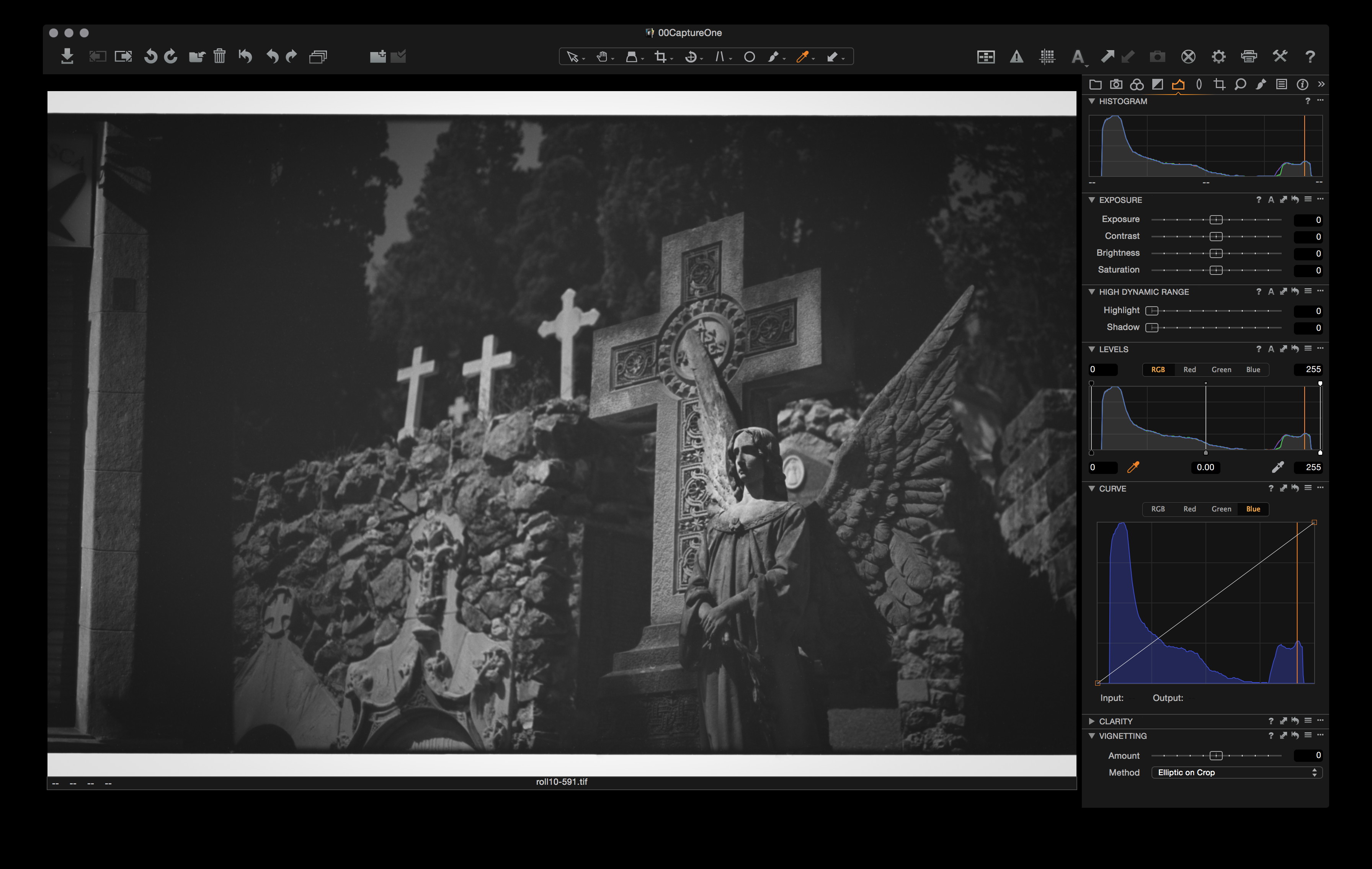This screenshot has height=869, width=1372.
Task: Open the Vignetting Method dropdown
Action: pos(1236,772)
